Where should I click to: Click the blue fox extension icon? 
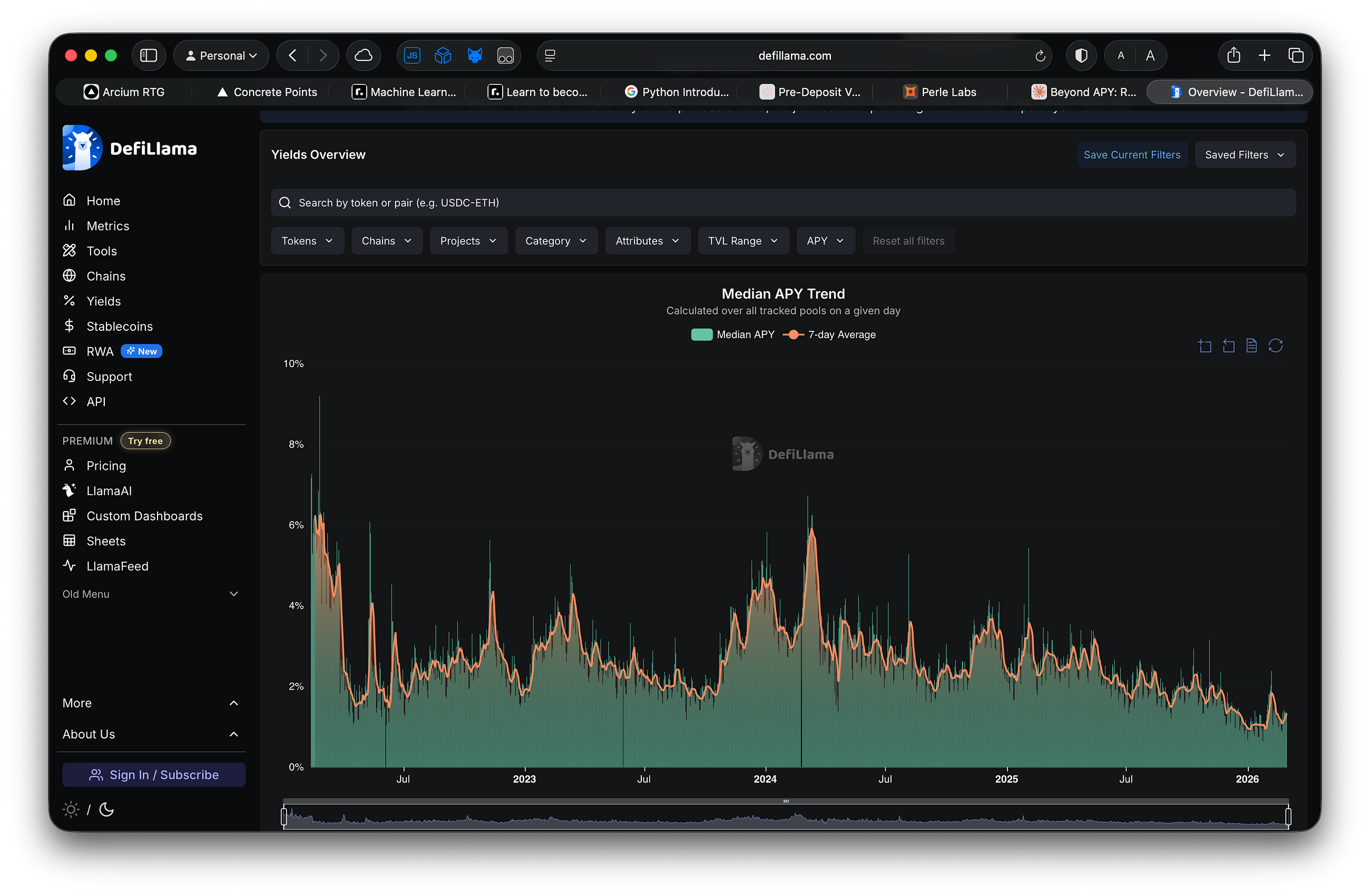(x=474, y=56)
